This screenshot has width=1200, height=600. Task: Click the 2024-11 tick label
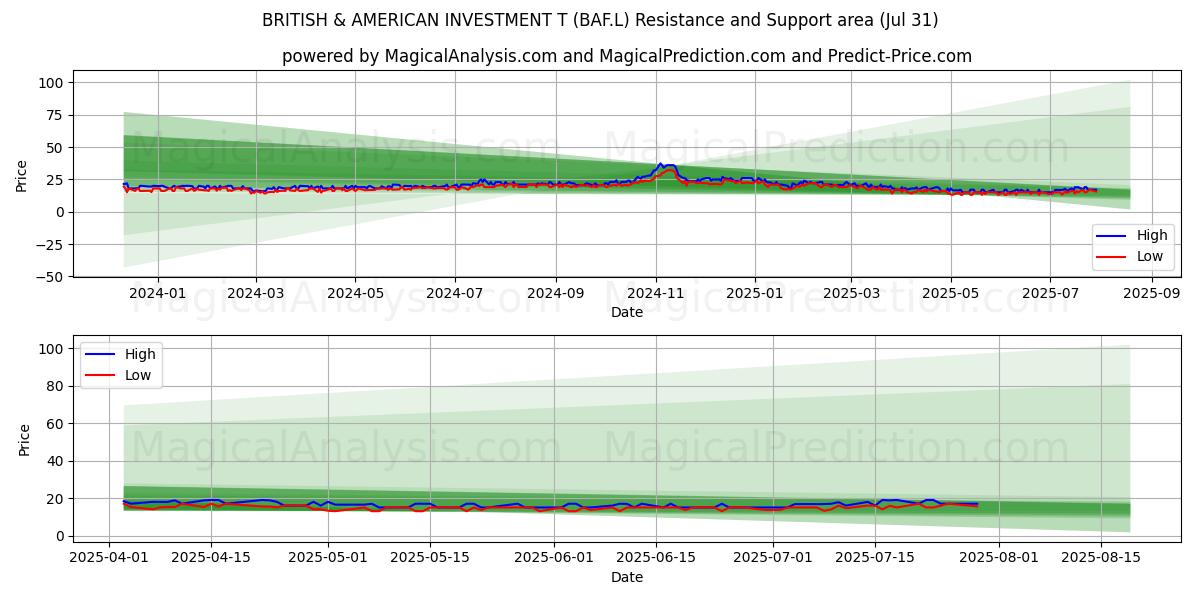[655, 293]
